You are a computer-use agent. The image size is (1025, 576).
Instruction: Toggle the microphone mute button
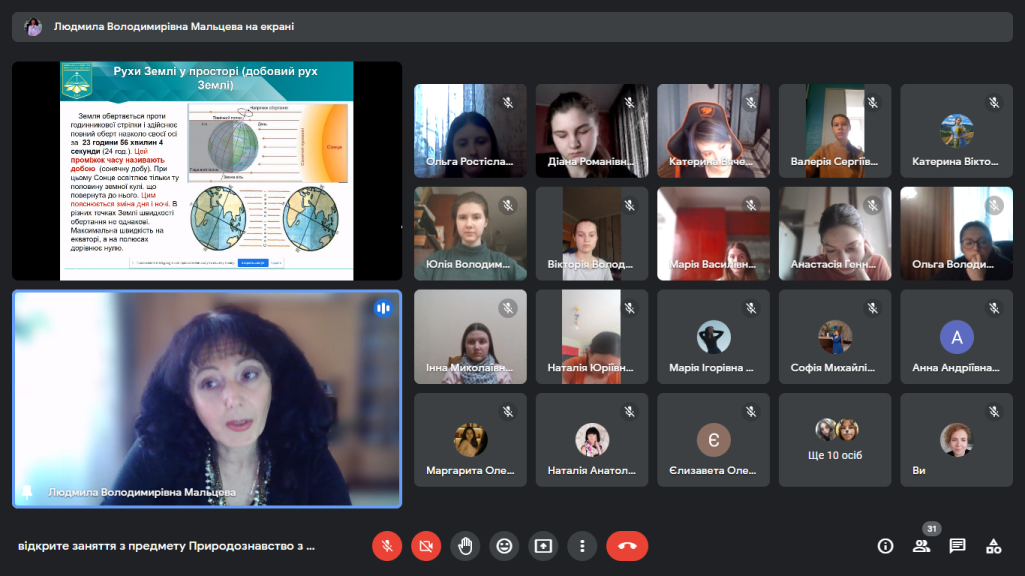click(387, 546)
